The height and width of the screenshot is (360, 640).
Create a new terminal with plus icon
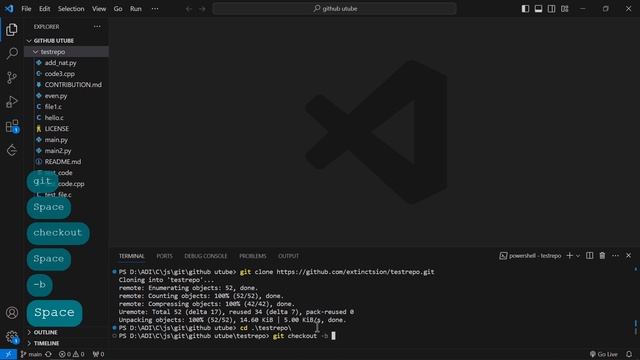tap(570, 256)
